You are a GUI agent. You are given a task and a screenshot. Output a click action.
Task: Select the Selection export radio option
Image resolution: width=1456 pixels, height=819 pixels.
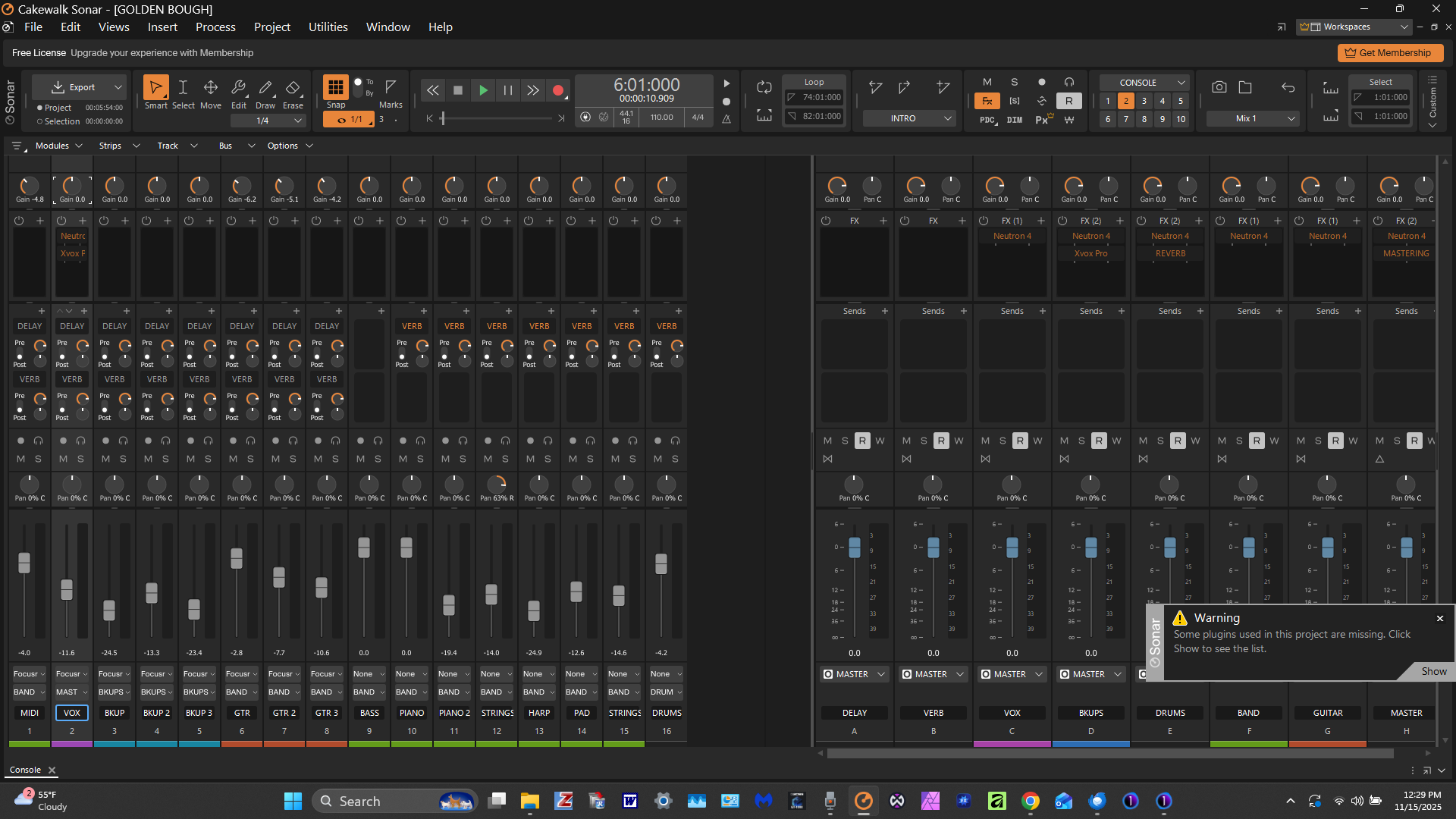tap(40, 121)
